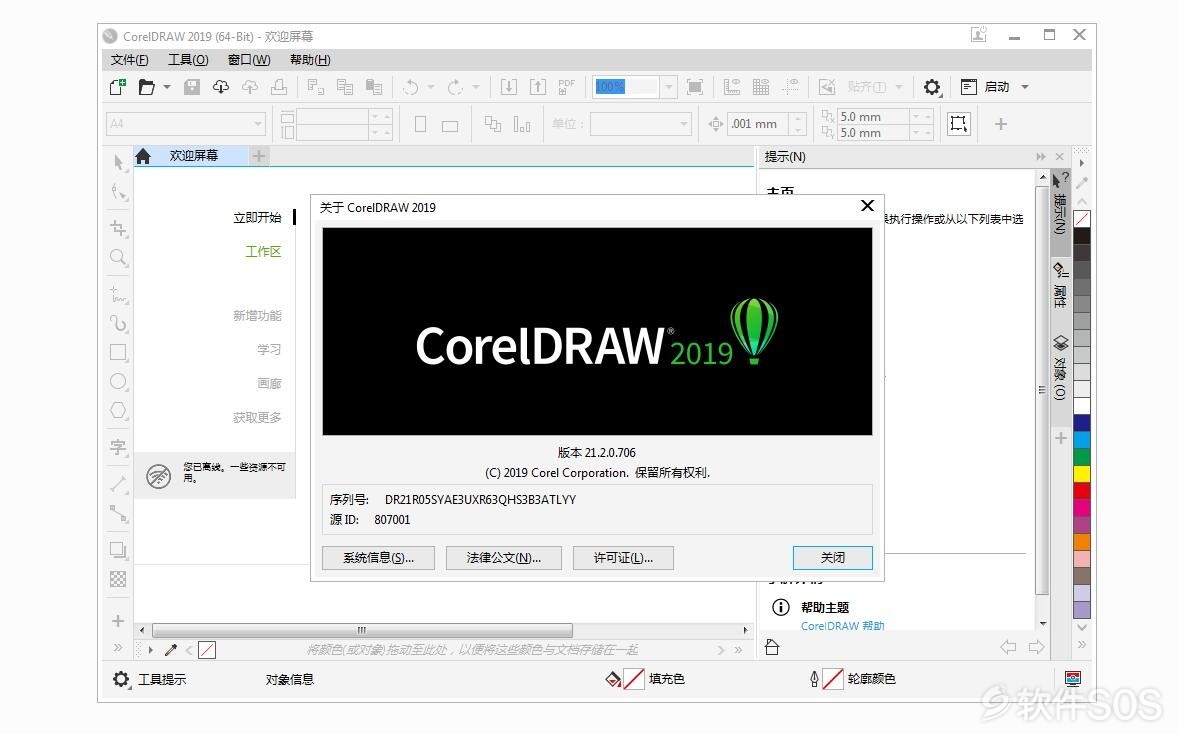1179x734 pixels.
Task: Click the Save disk icon
Action: tap(192, 87)
